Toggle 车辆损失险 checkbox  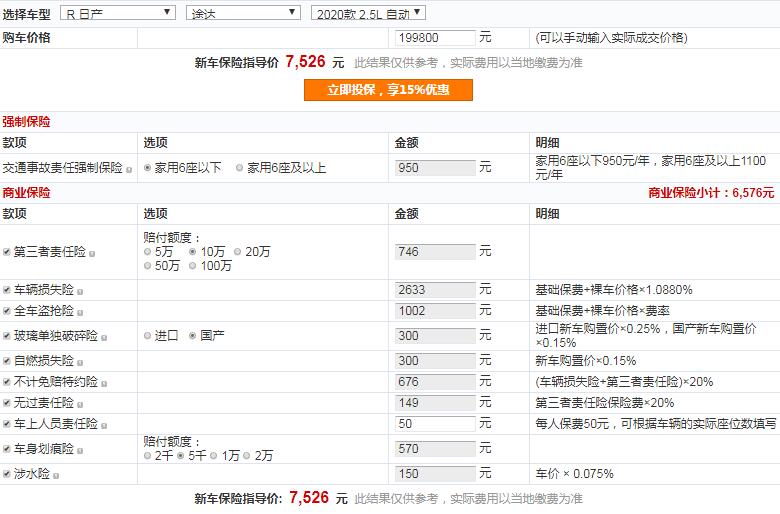tap(6, 290)
